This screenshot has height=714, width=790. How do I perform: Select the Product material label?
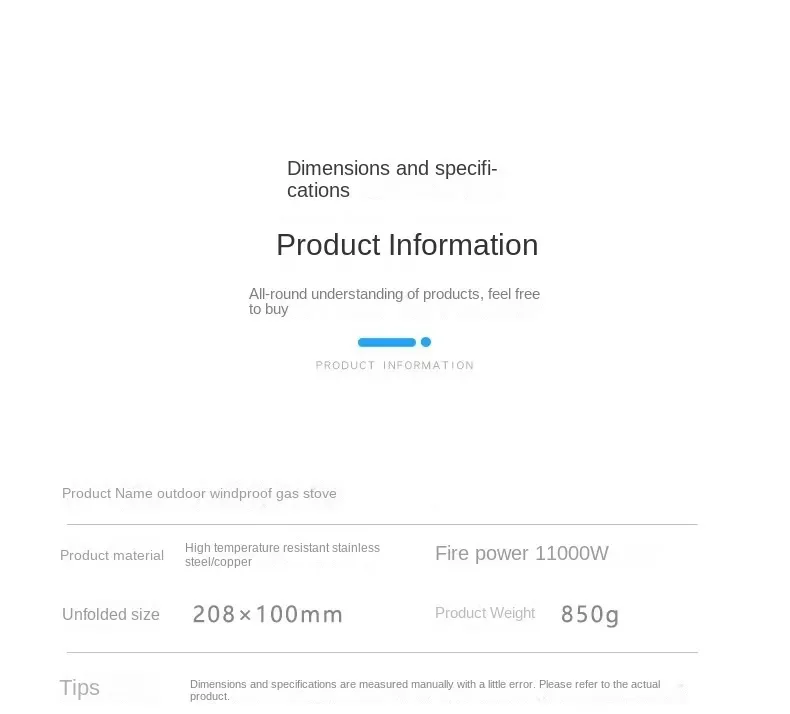point(112,555)
